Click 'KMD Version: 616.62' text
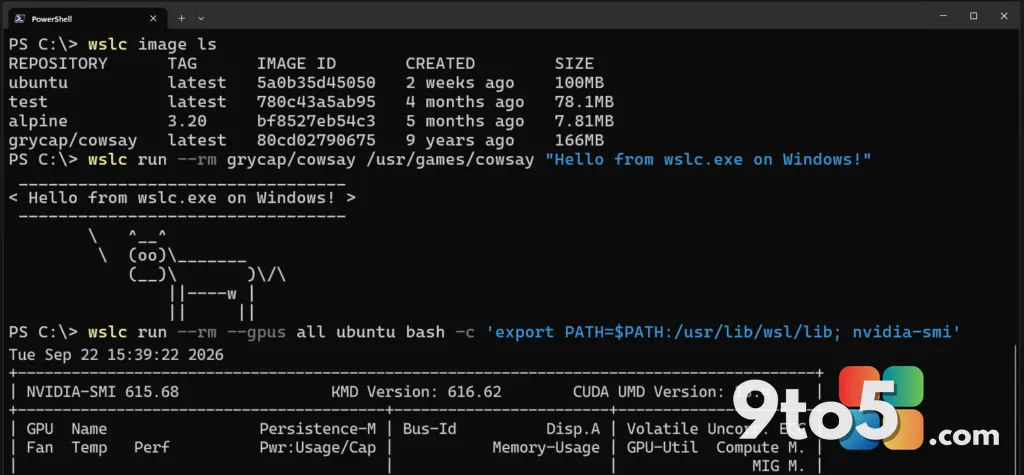The width and height of the screenshot is (1024, 475). click(417, 392)
